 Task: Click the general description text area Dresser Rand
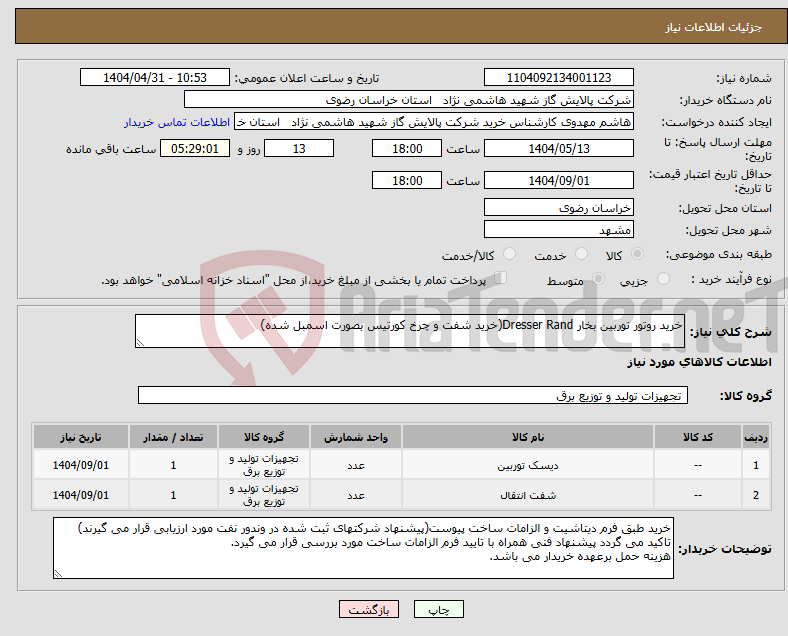click(410, 331)
